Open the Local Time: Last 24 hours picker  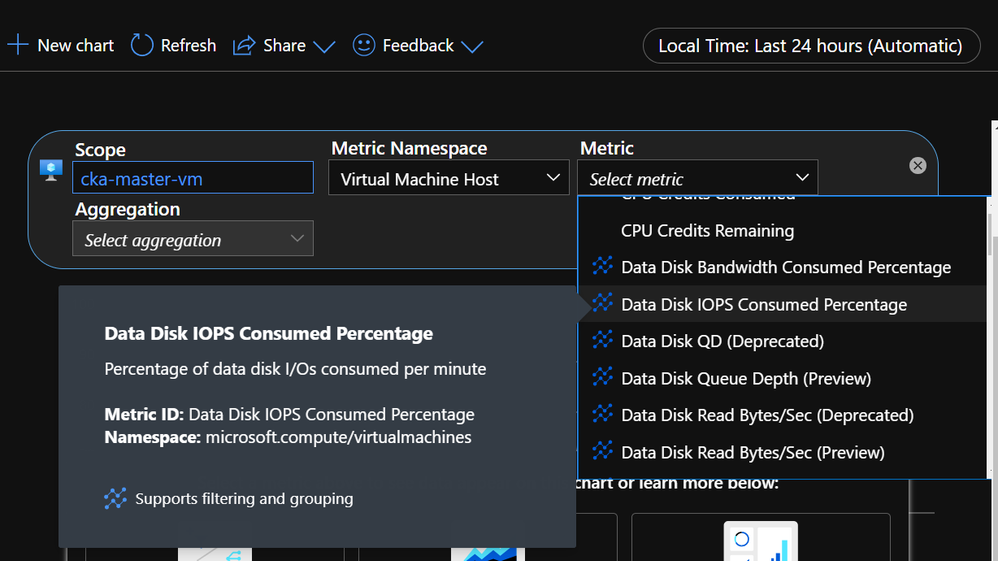point(811,46)
